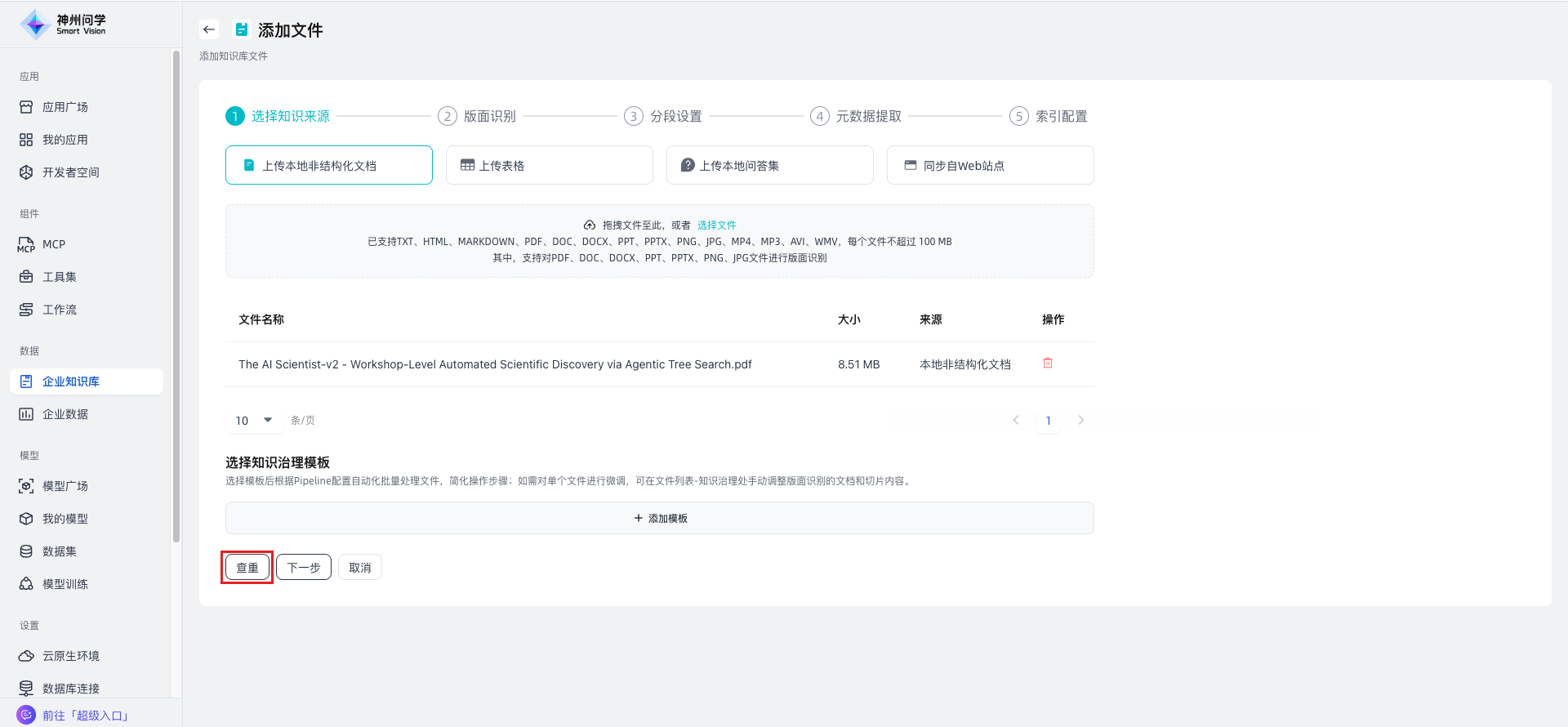Open the 10 条/页 page size dropdown
The width and height of the screenshot is (1568, 727).
click(254, 420)
